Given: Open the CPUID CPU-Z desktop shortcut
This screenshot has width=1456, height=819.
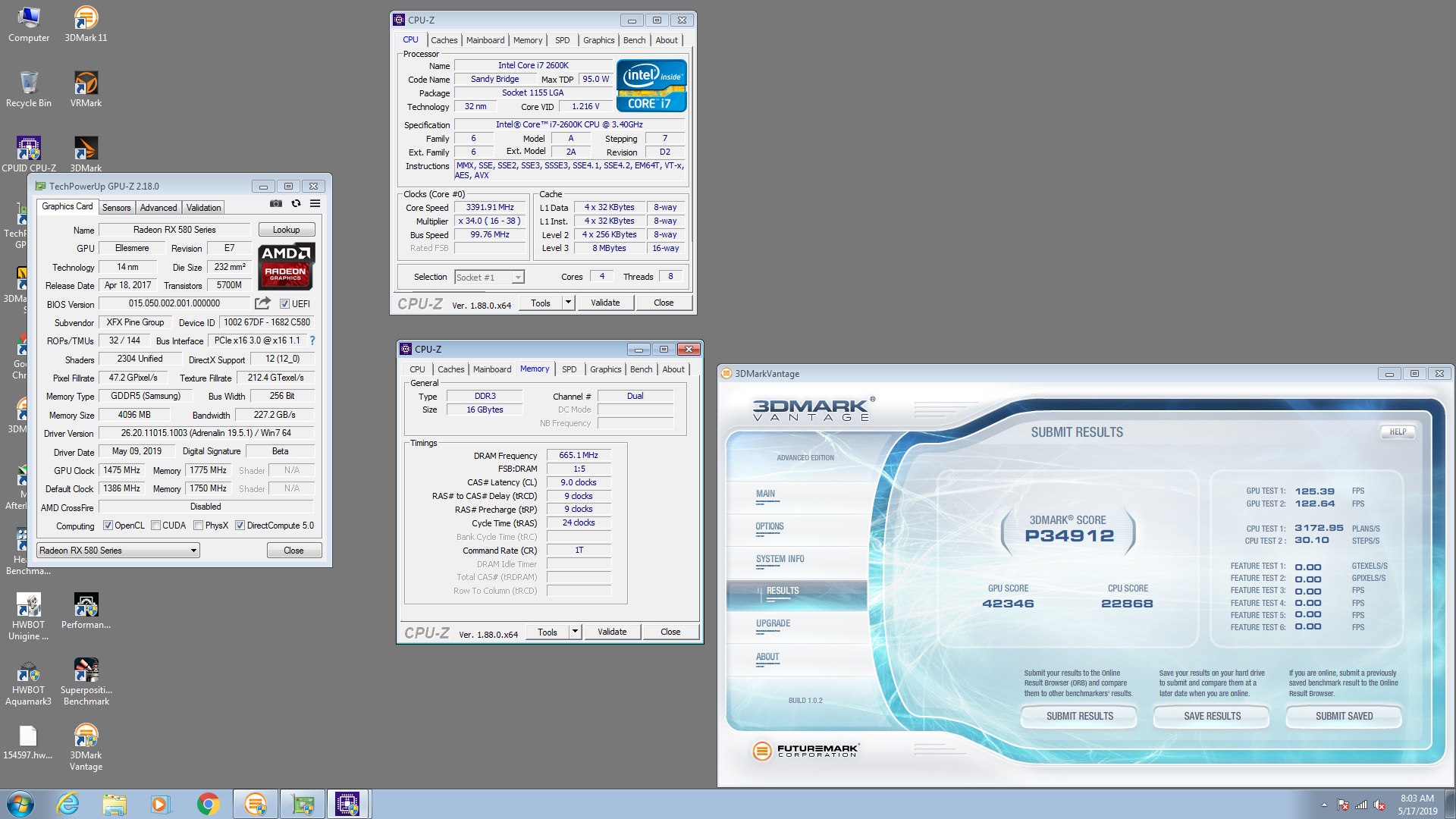Looking at the screenshot, I should pos(29,154).
